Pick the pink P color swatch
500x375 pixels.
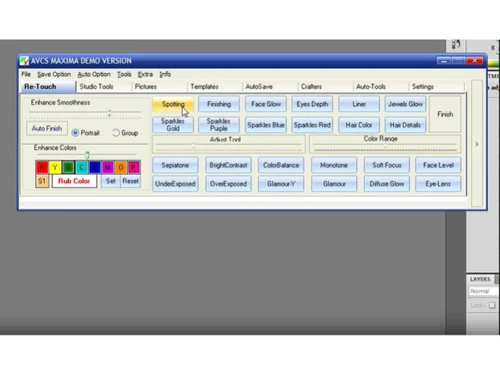coord(134,167)
